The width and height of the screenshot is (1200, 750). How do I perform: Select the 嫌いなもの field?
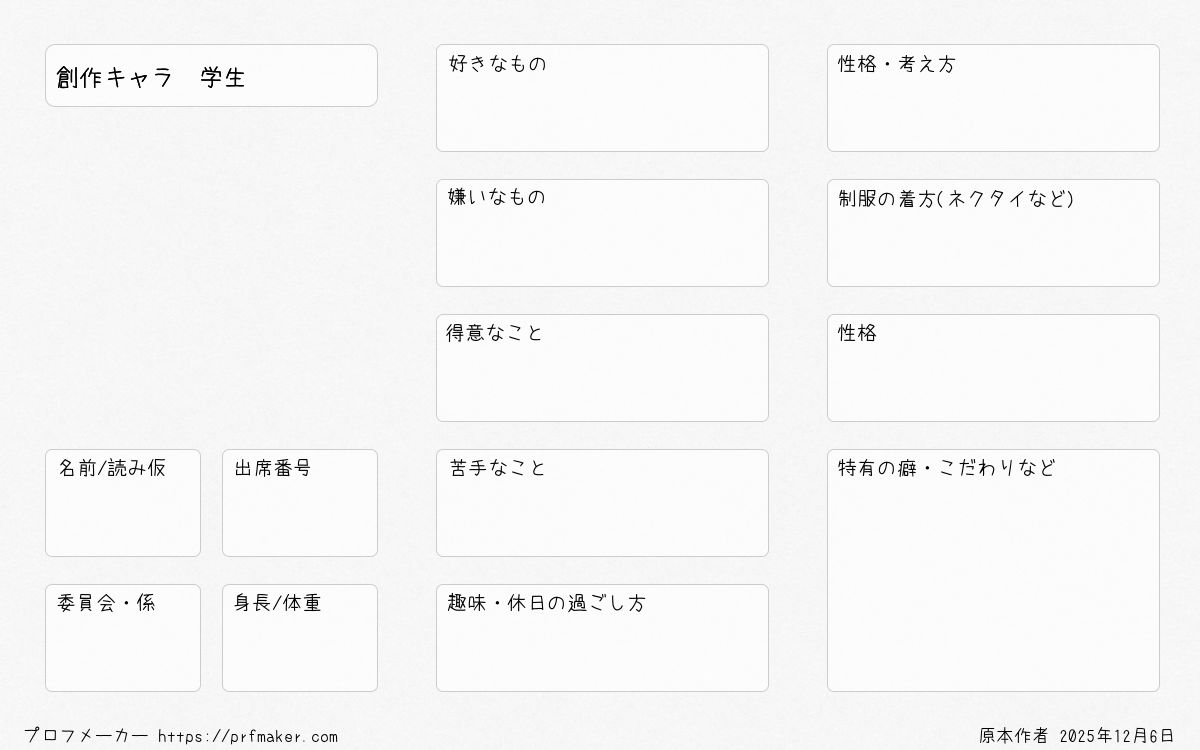602,233
